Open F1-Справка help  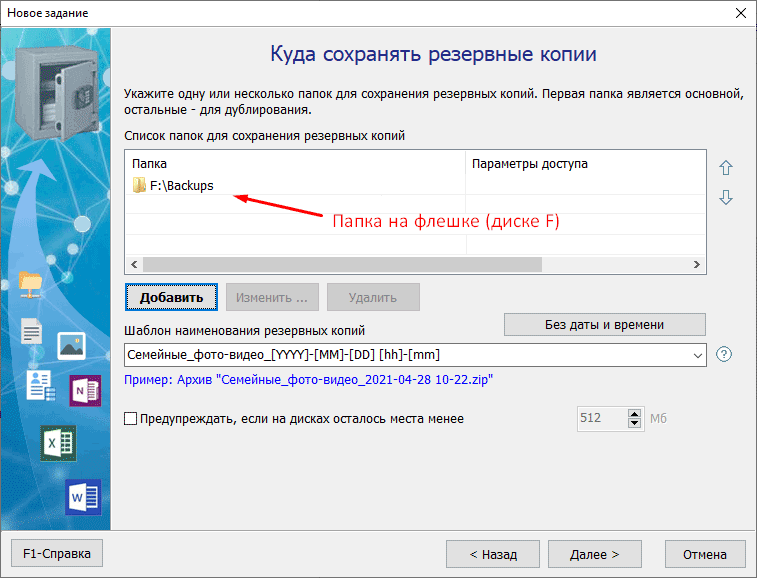click(57, 553)
